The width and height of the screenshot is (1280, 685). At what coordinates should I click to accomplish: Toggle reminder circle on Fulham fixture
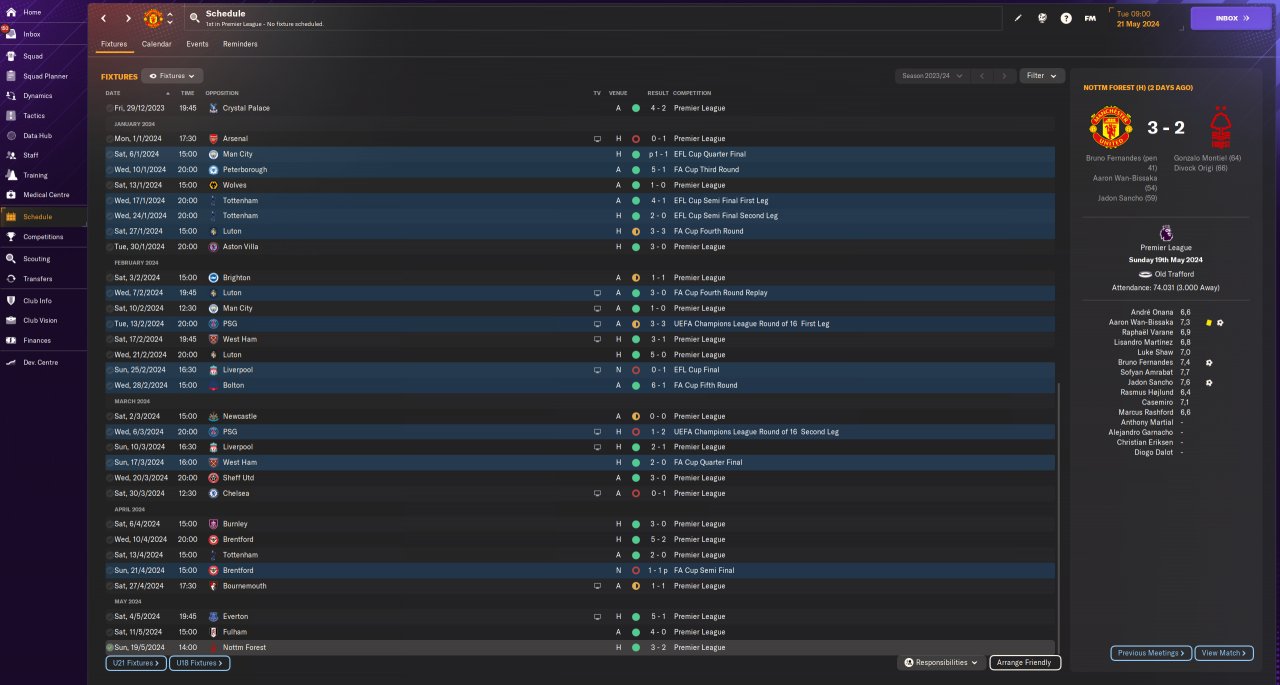point(109,632)
